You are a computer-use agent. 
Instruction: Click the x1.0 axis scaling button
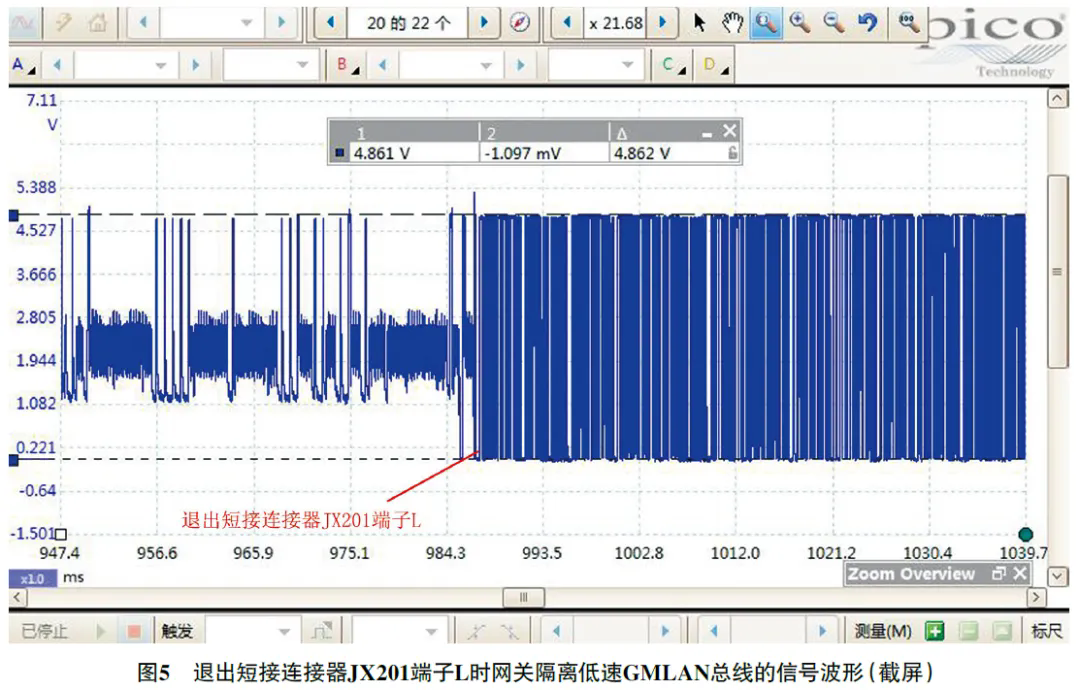pos(32,578)
